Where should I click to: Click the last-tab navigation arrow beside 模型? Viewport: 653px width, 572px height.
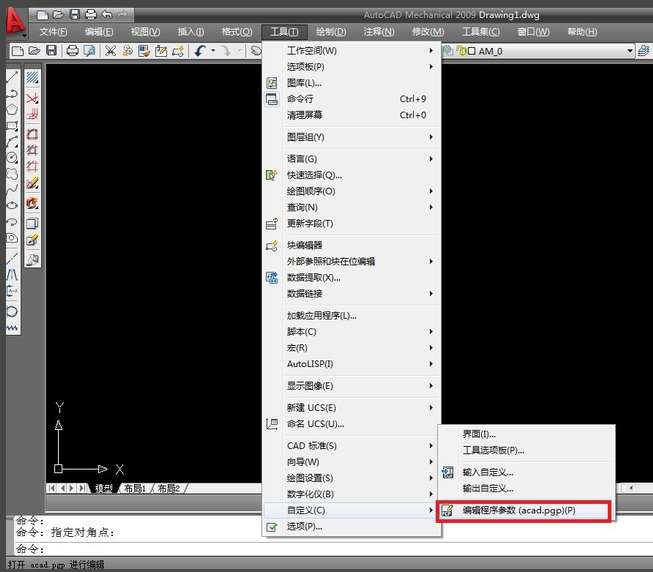tap(82, 488)
